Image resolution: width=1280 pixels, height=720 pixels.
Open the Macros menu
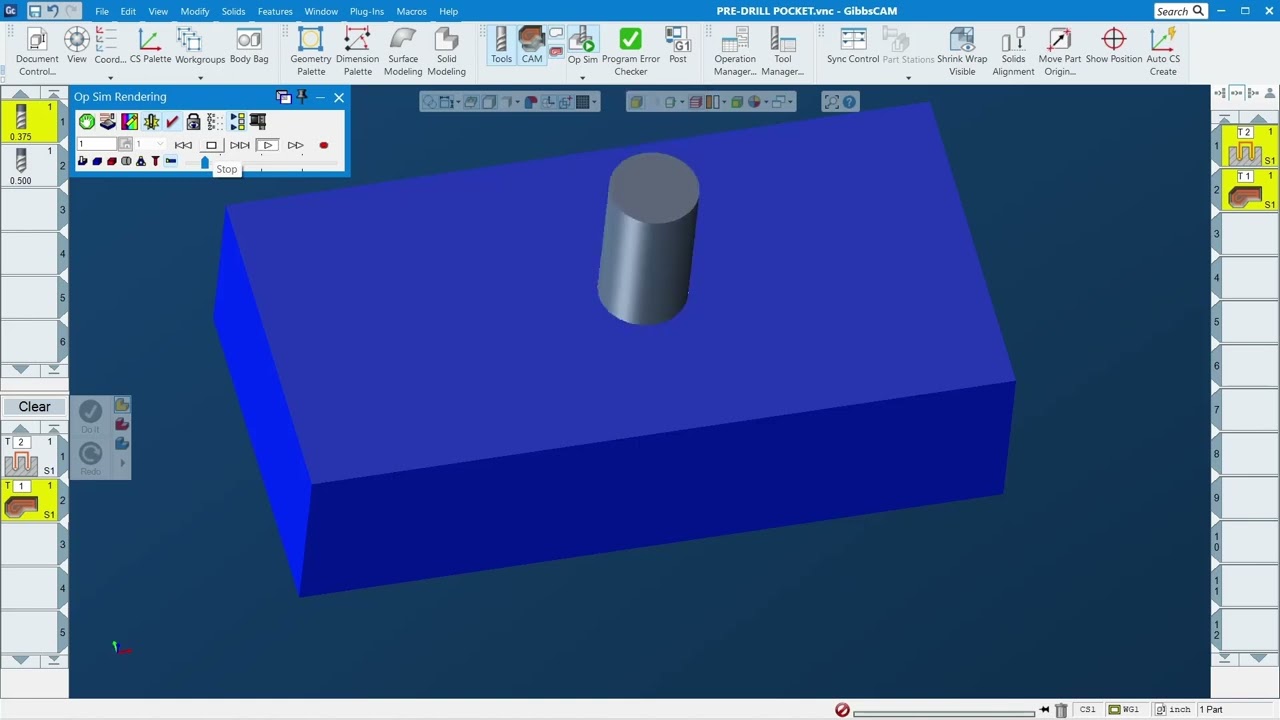coord(412,11)
